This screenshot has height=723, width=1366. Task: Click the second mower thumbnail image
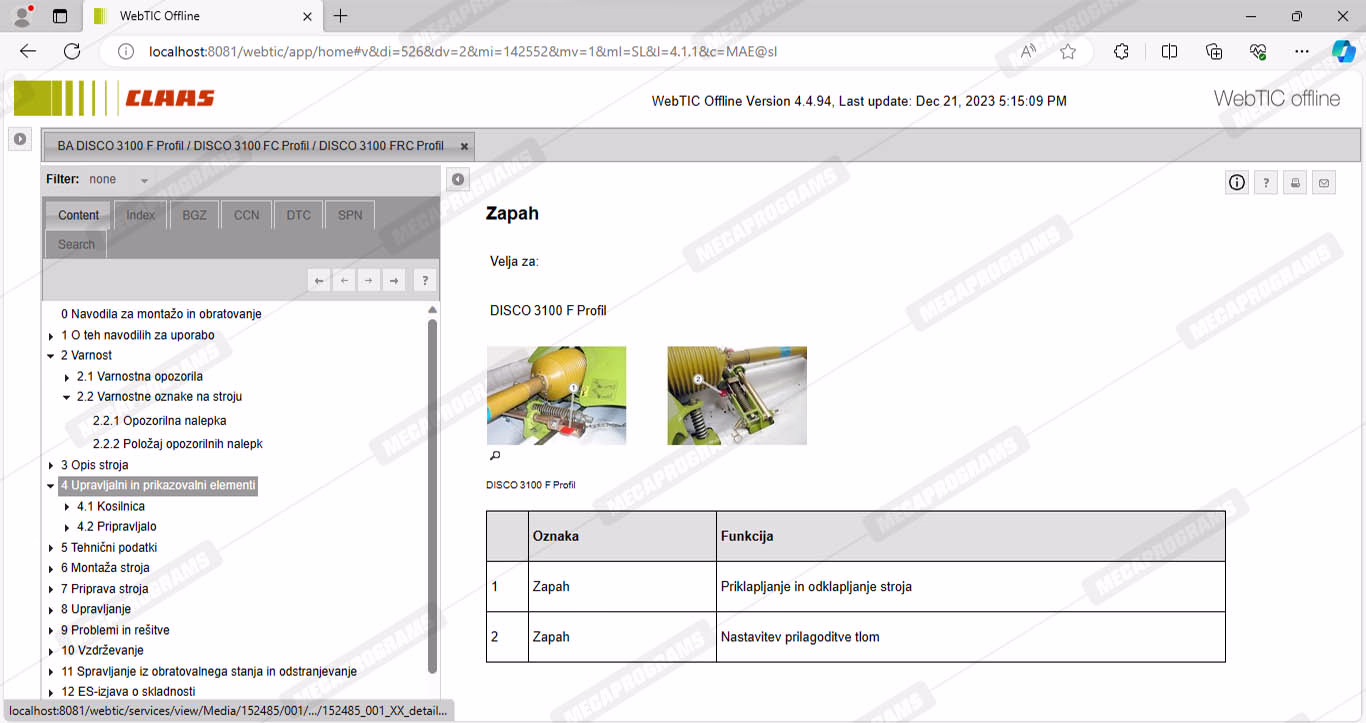(x=736, y=395)
